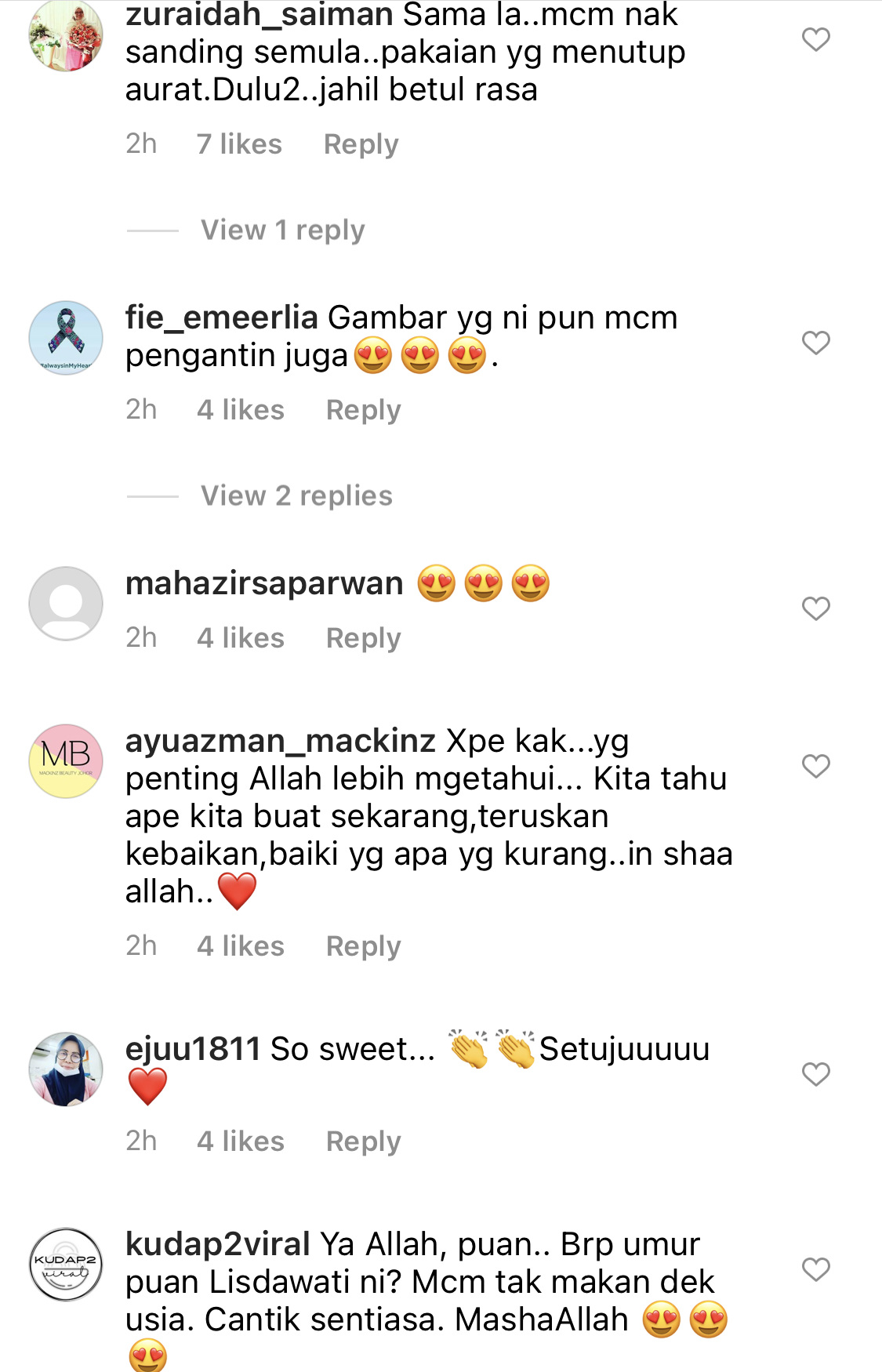Screen dimensions: 882x1372
Task: Like ejuu1811's So sweet comment
Action: coord(815,1074)
